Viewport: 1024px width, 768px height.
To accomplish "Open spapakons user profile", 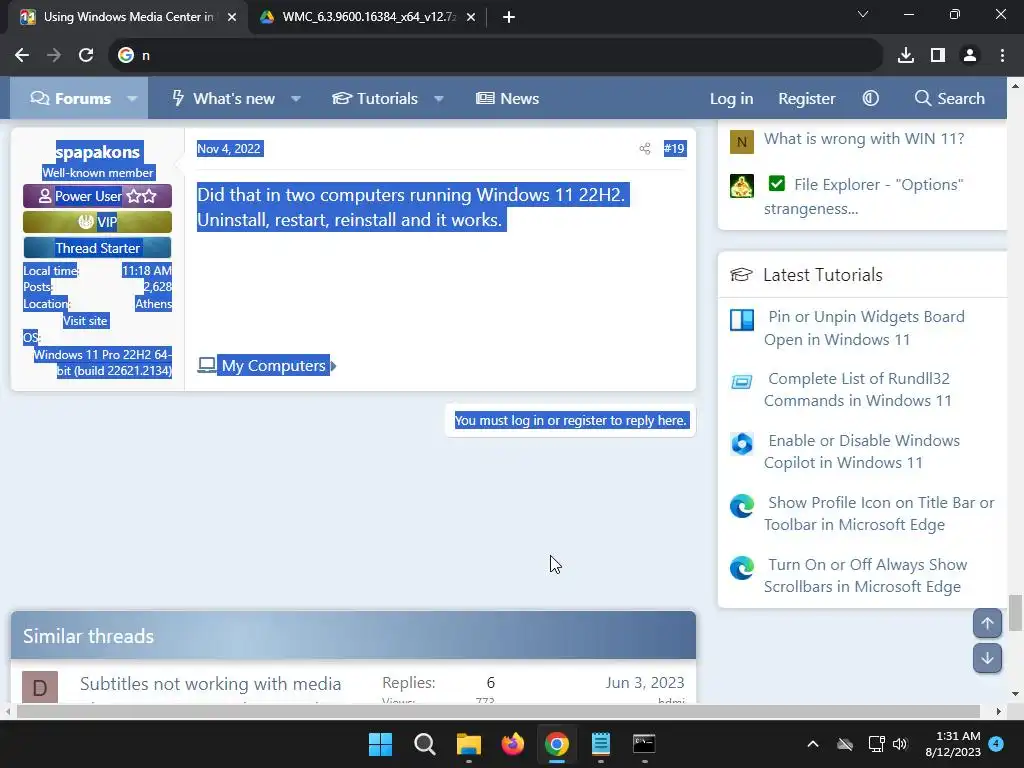I will pyautogui.click(x=97, y=152).
